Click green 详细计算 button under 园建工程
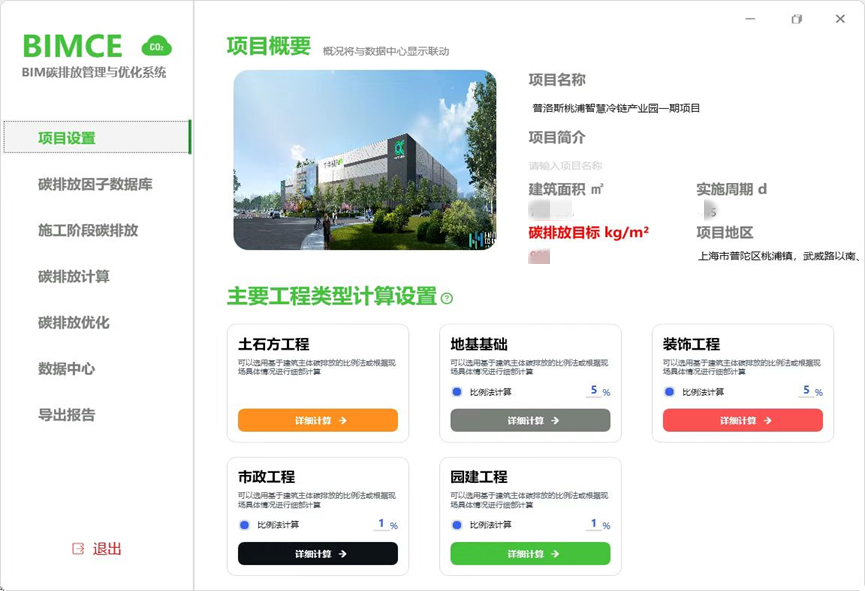This screenshot has width=865, height=591. (530, 554)
